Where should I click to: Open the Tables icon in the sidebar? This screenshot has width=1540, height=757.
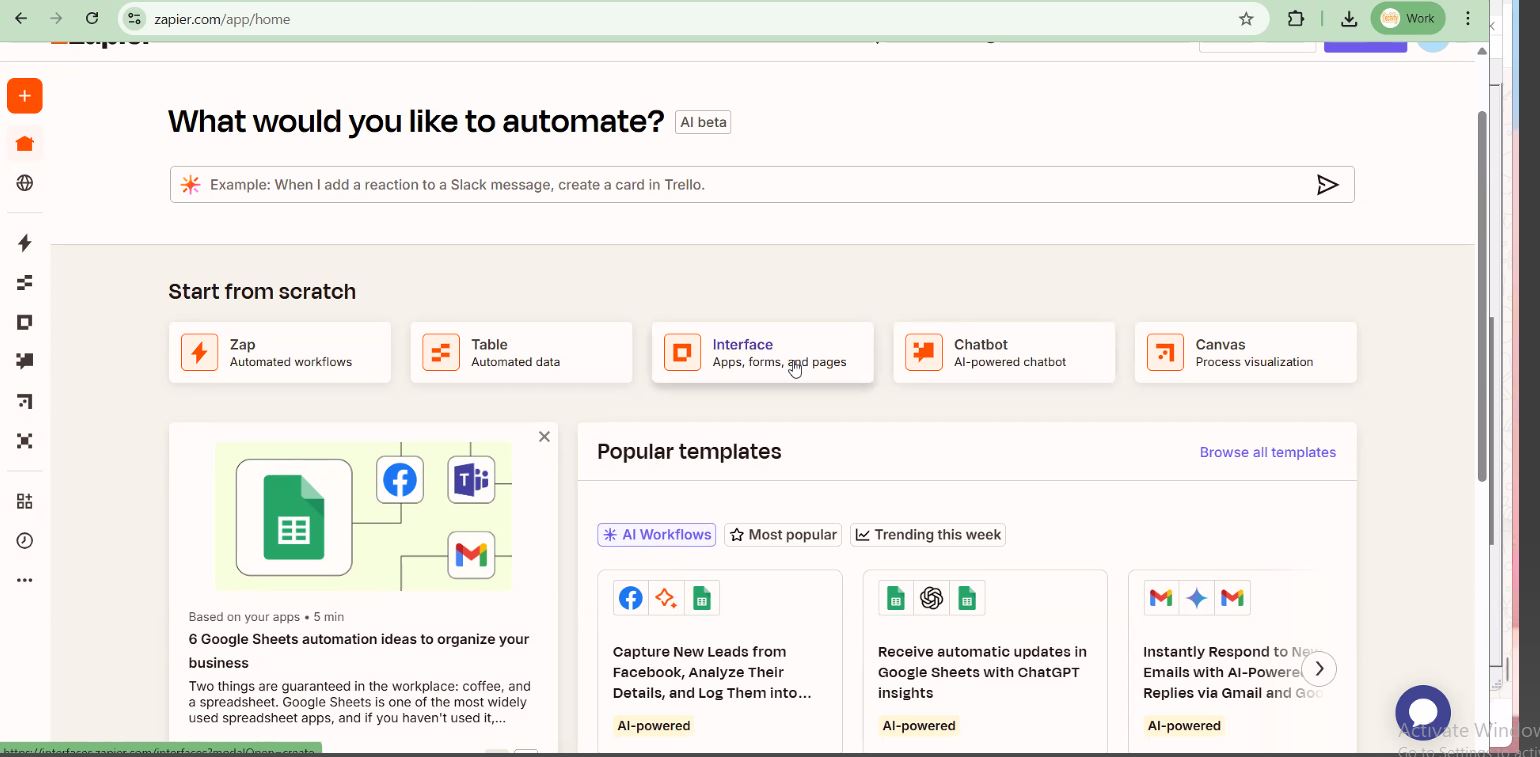pyautogui.click(x=25, y=283)
